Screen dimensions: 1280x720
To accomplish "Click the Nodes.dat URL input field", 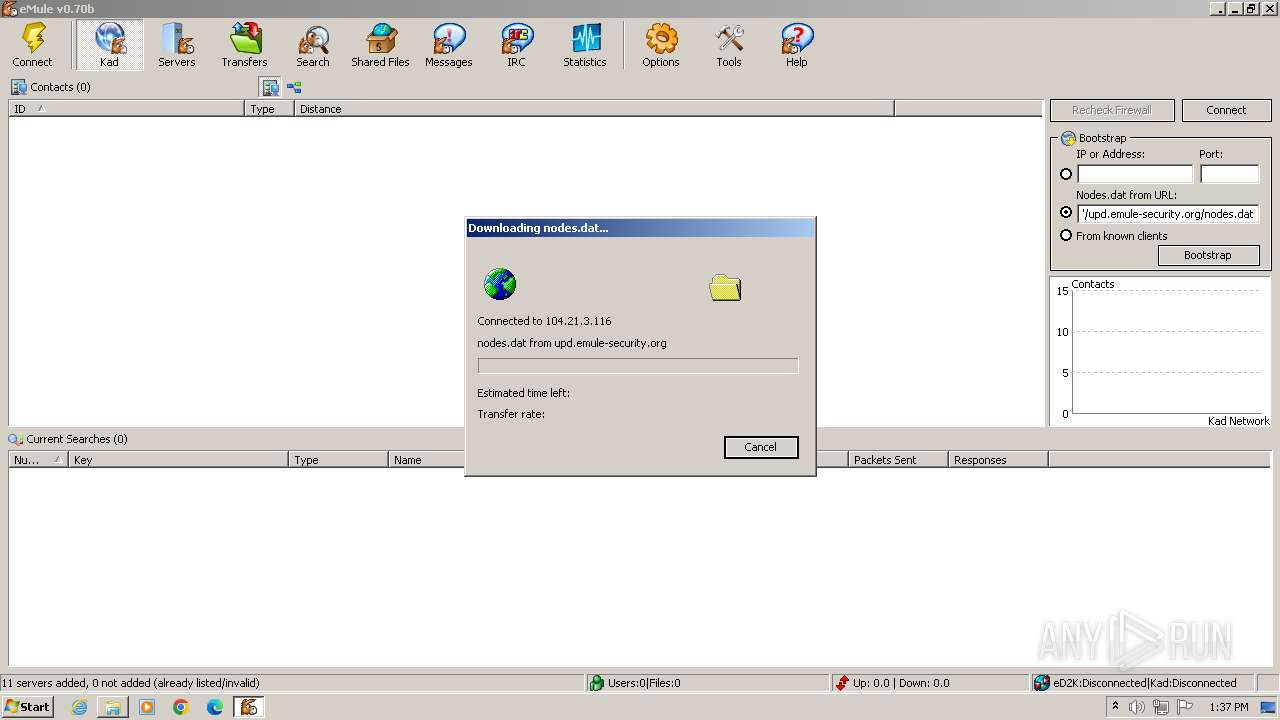I will coord(1168,214).
